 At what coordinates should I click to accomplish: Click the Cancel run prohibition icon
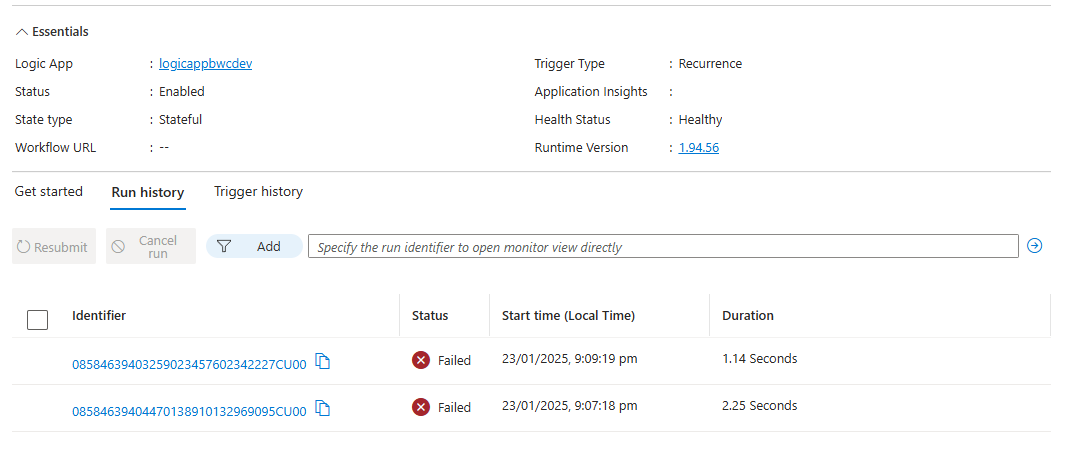point(118,246)
